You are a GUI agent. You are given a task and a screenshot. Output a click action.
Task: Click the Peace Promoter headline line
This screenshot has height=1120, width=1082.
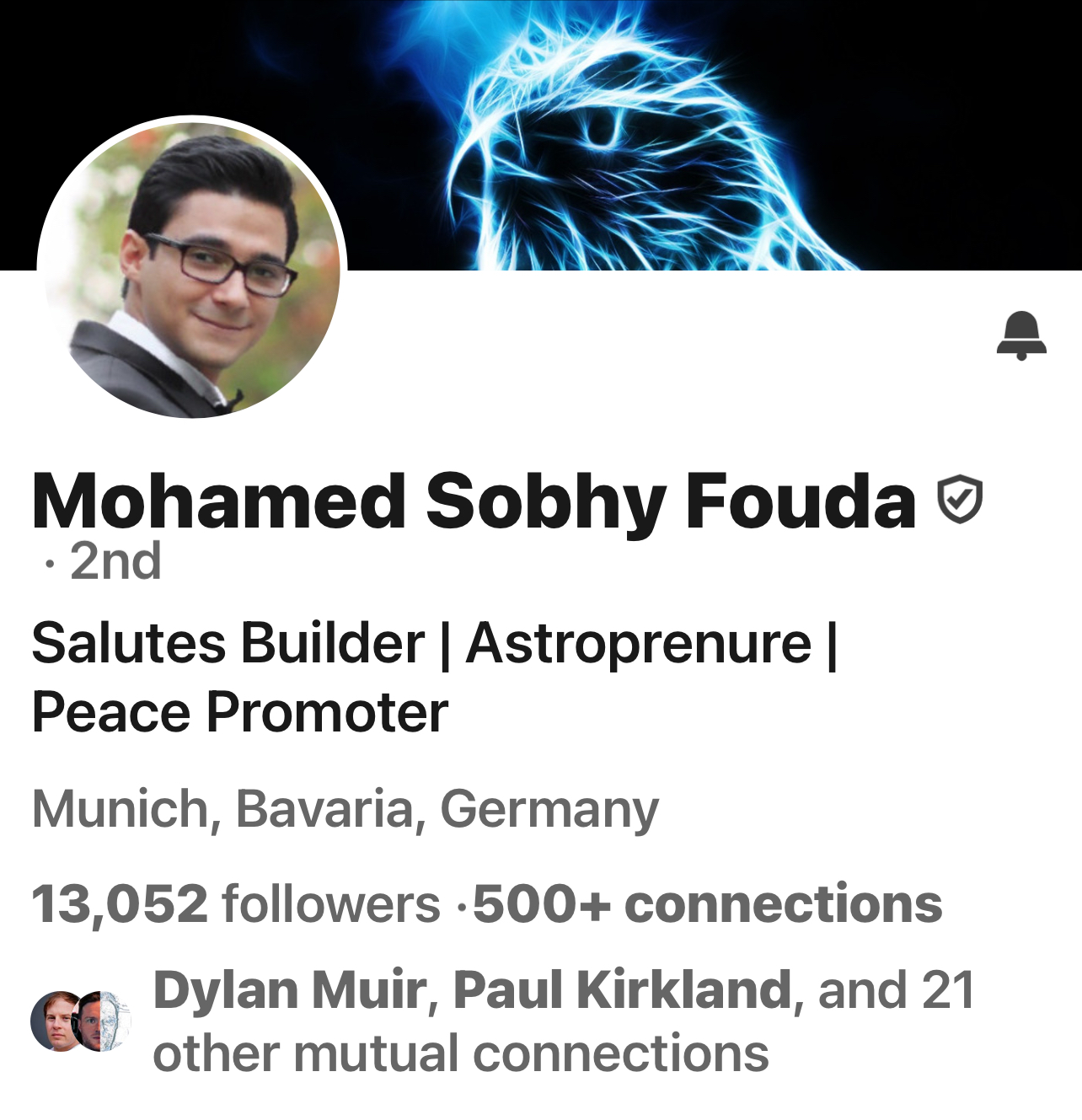[240, 713]
